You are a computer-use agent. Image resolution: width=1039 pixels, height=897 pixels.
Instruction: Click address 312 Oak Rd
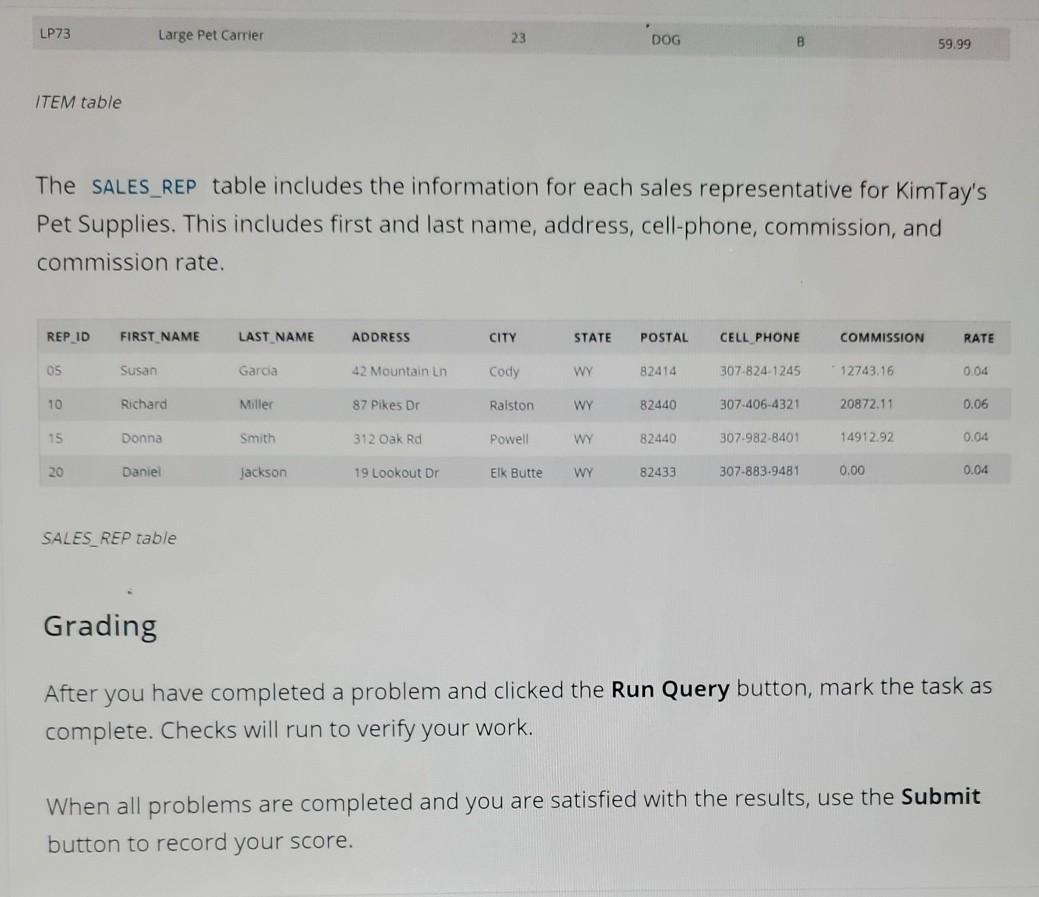(388, 439)
